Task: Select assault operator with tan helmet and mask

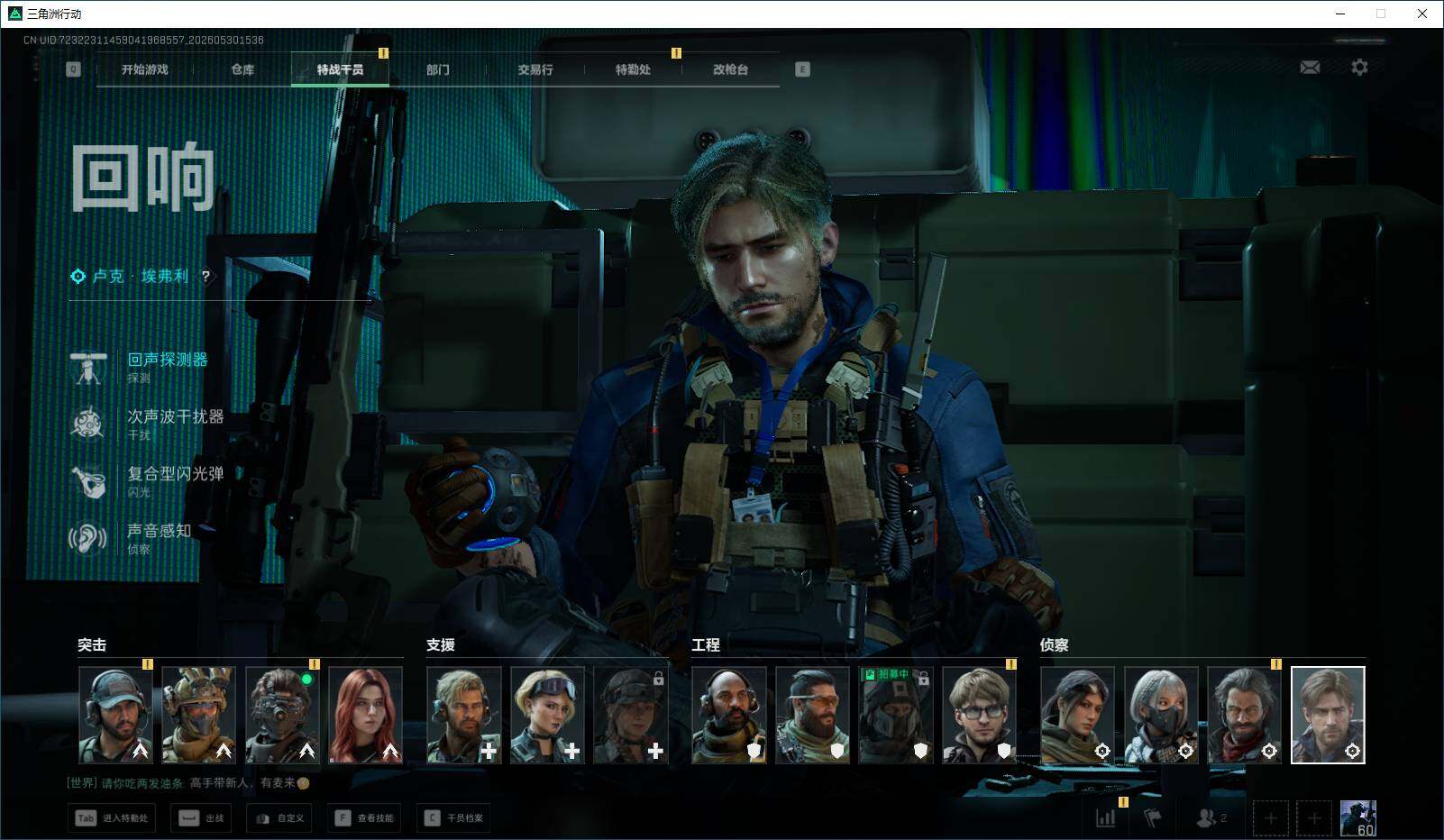Action: pyautogui.click(x=198, y=715)
